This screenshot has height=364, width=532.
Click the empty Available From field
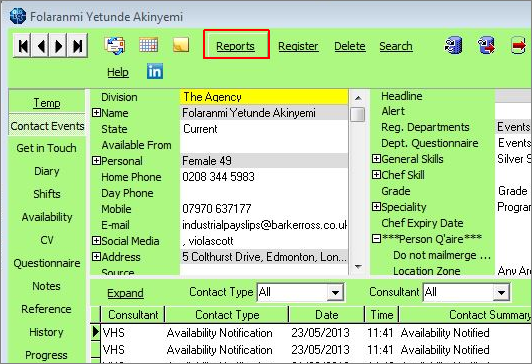(264, 145)
